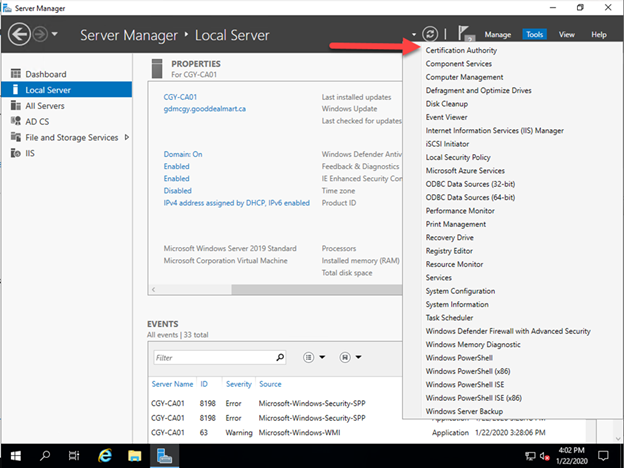Click computer name CGY-CA01 link
This screenshot has height=468, width=624.
tap(180, 97)
